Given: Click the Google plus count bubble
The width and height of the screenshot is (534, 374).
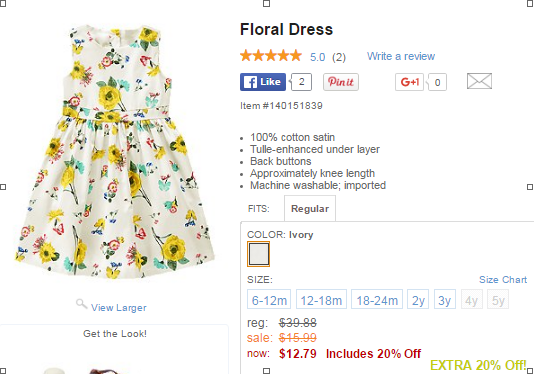Looking at the screenshot, I should point(437,82).
